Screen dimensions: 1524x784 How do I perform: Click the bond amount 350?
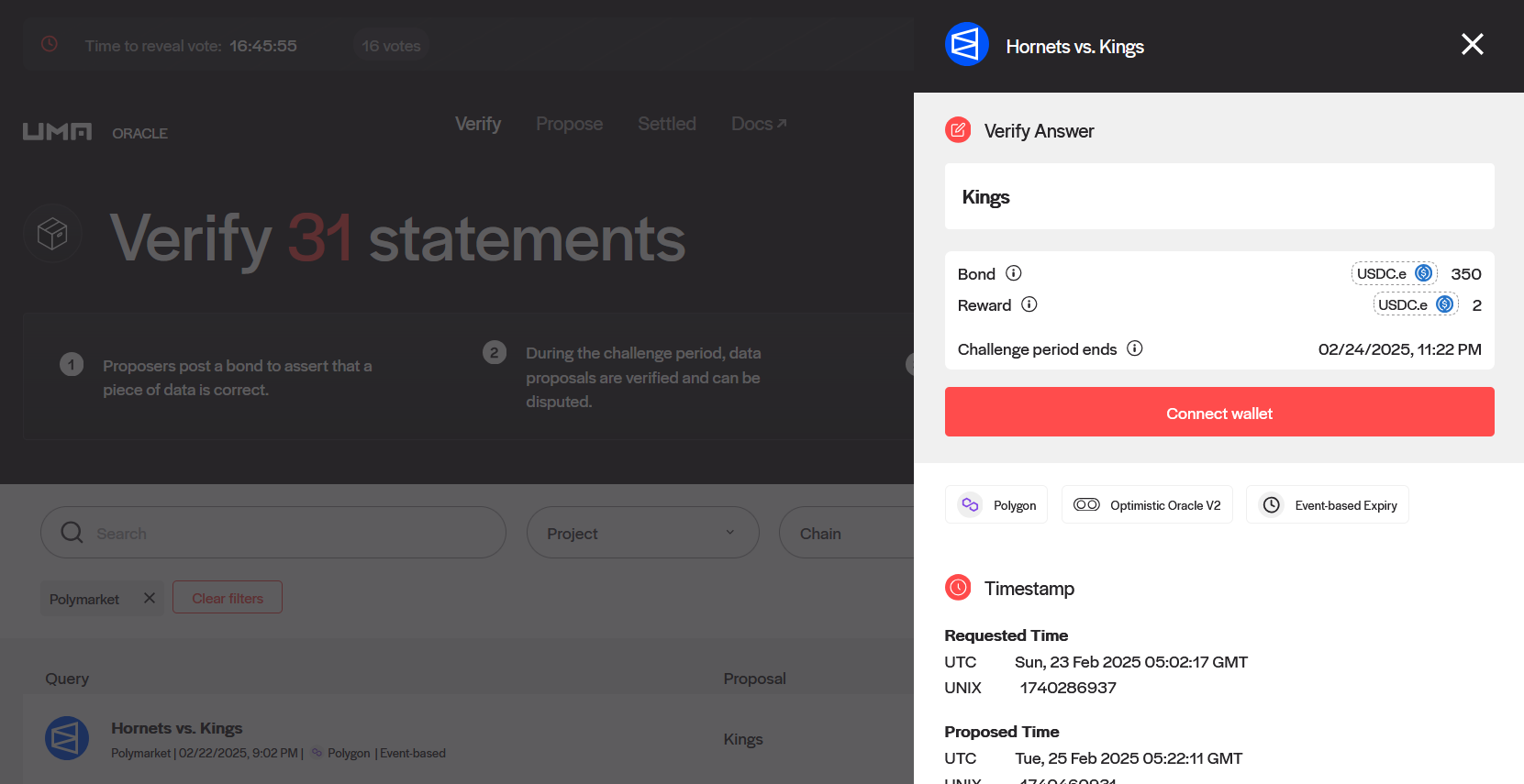click(1466, 274)
